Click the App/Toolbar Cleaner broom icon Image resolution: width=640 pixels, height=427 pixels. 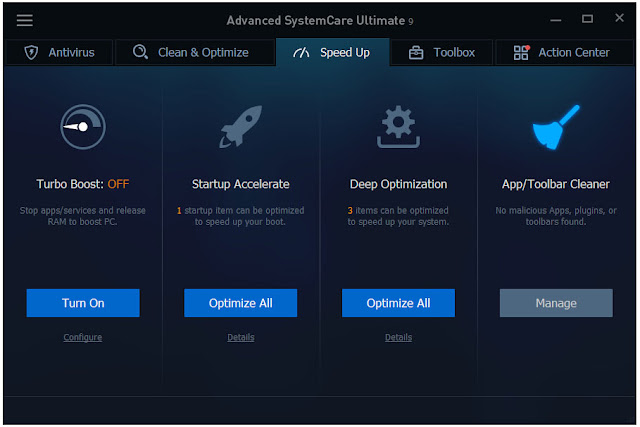(x=556, y=127)
